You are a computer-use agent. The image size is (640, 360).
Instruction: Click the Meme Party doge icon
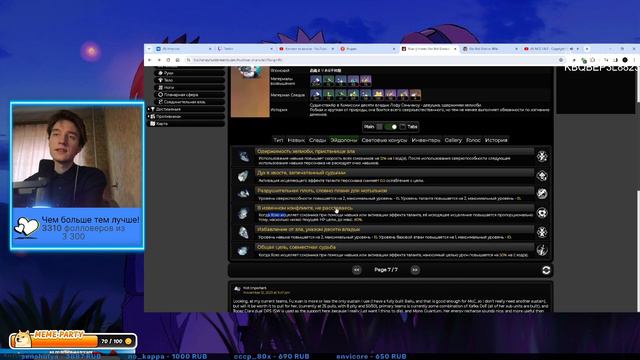[x=22, y=338]
